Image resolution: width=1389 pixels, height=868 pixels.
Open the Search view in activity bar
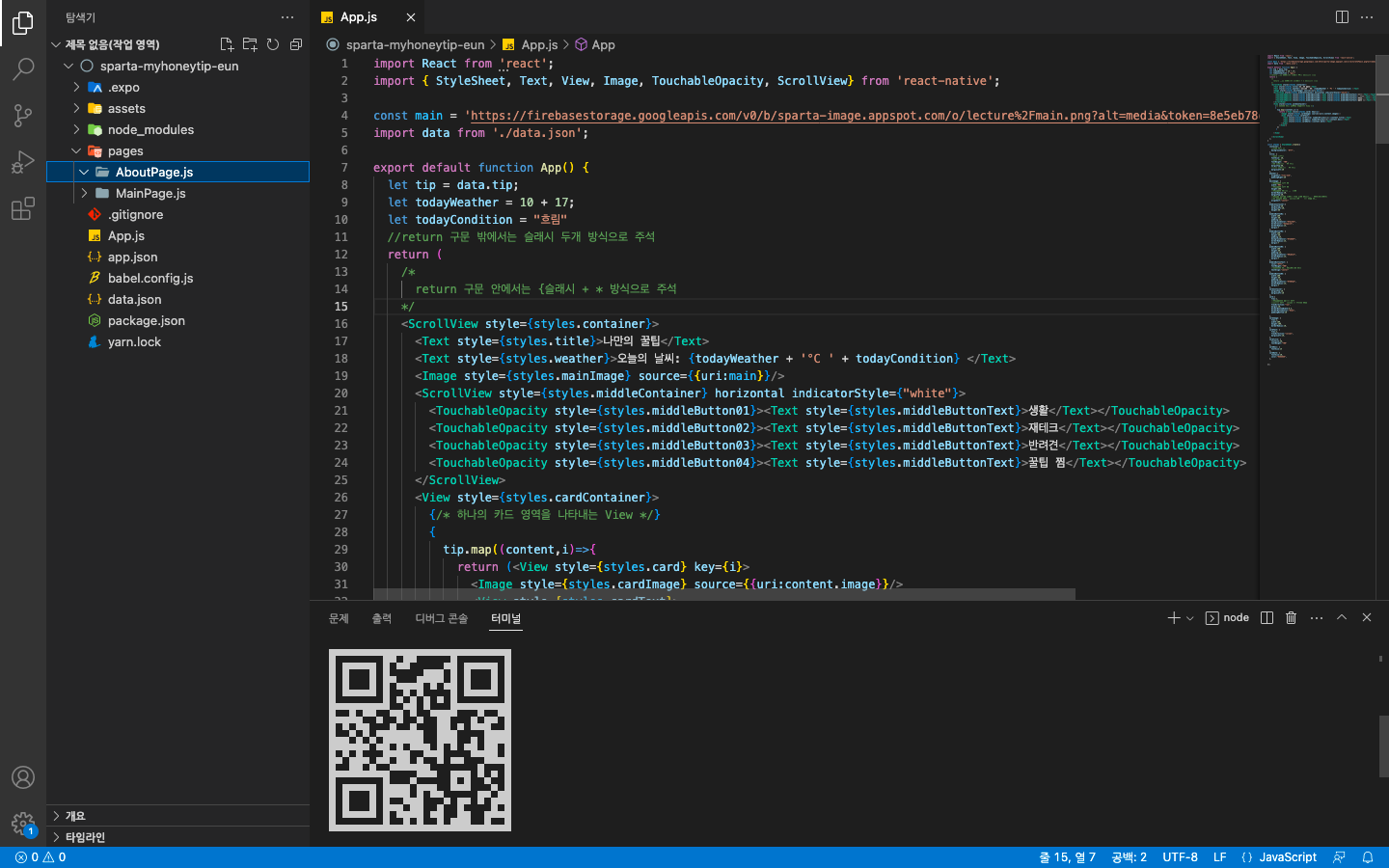(x=23, y=69)
